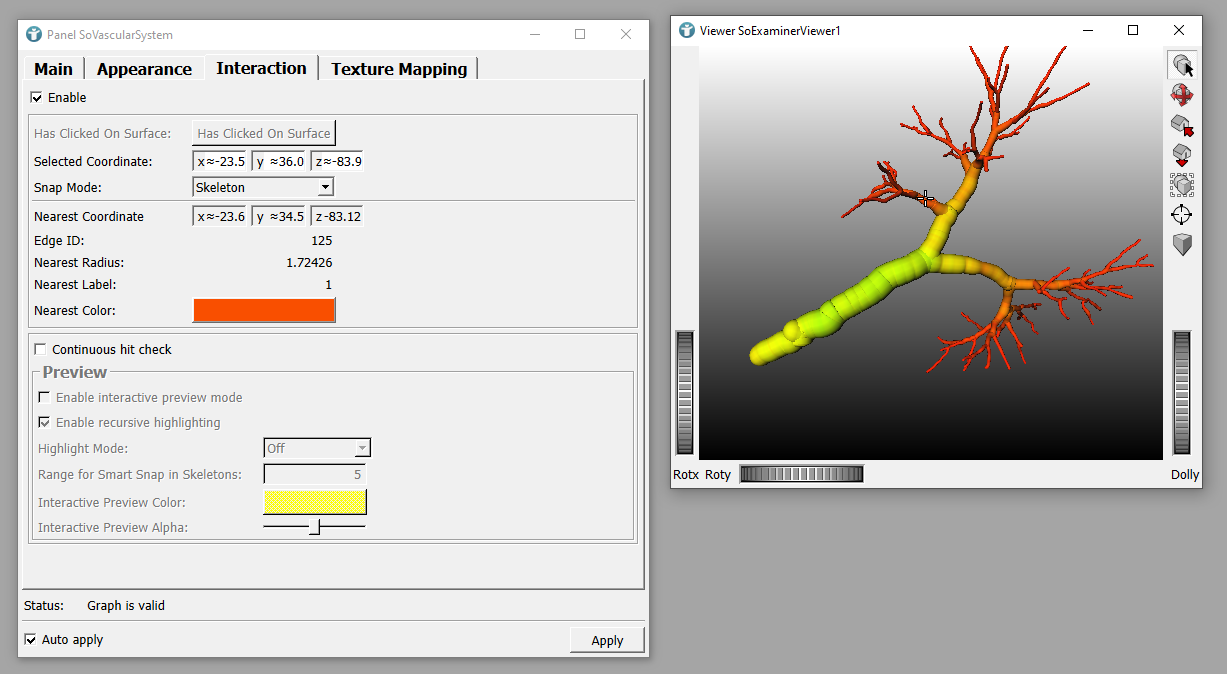Image resolution: width=1227 pixels, height=674 pixels.
Task: Tick Enable interactive preview mode
Action: click(44, 398)
